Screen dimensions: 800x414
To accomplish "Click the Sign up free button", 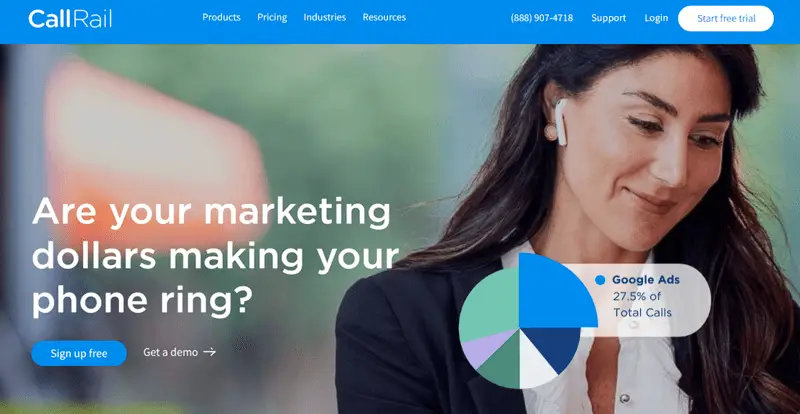I will 79,353.
